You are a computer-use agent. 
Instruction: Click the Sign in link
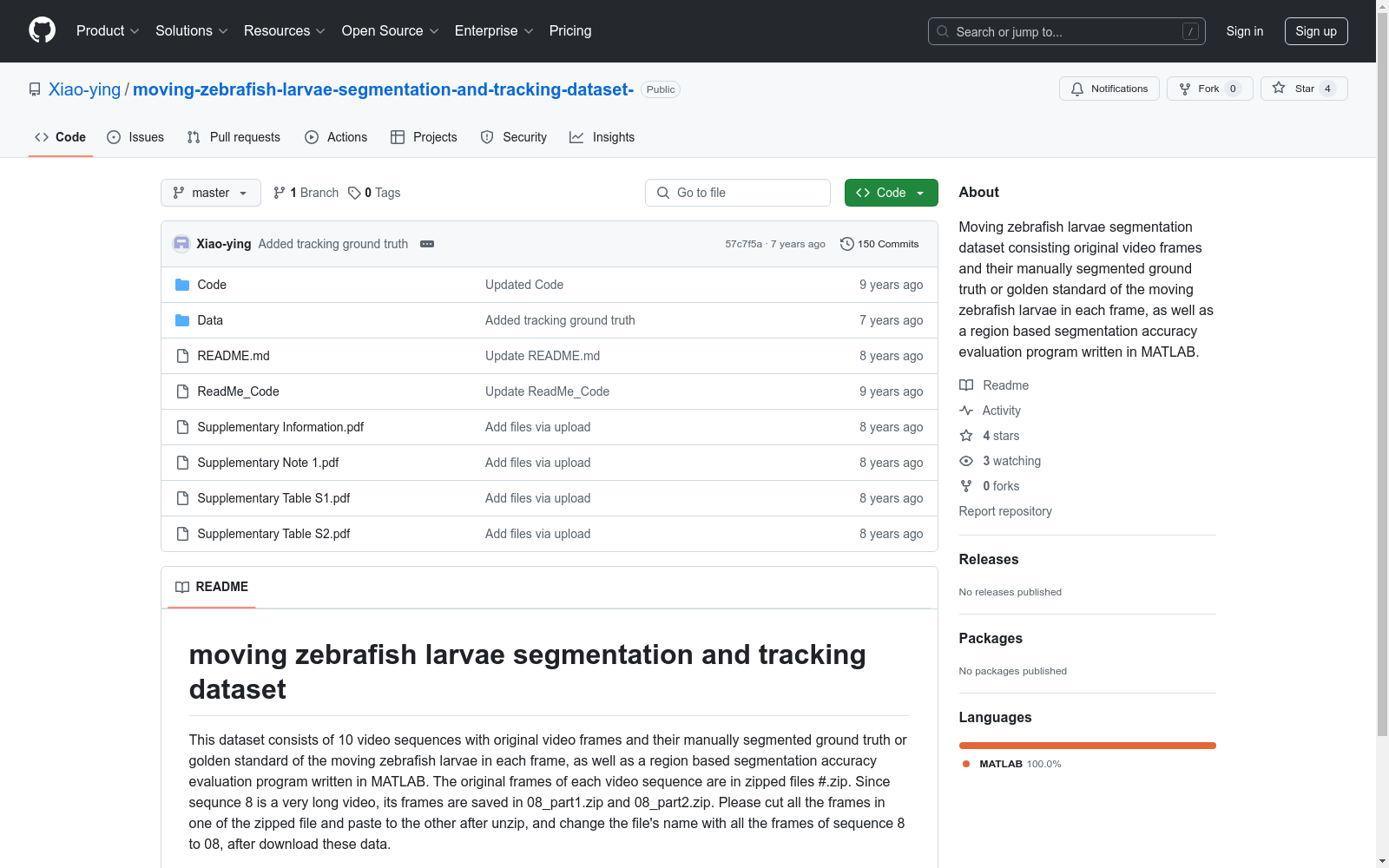click(x=1245, y=31)
